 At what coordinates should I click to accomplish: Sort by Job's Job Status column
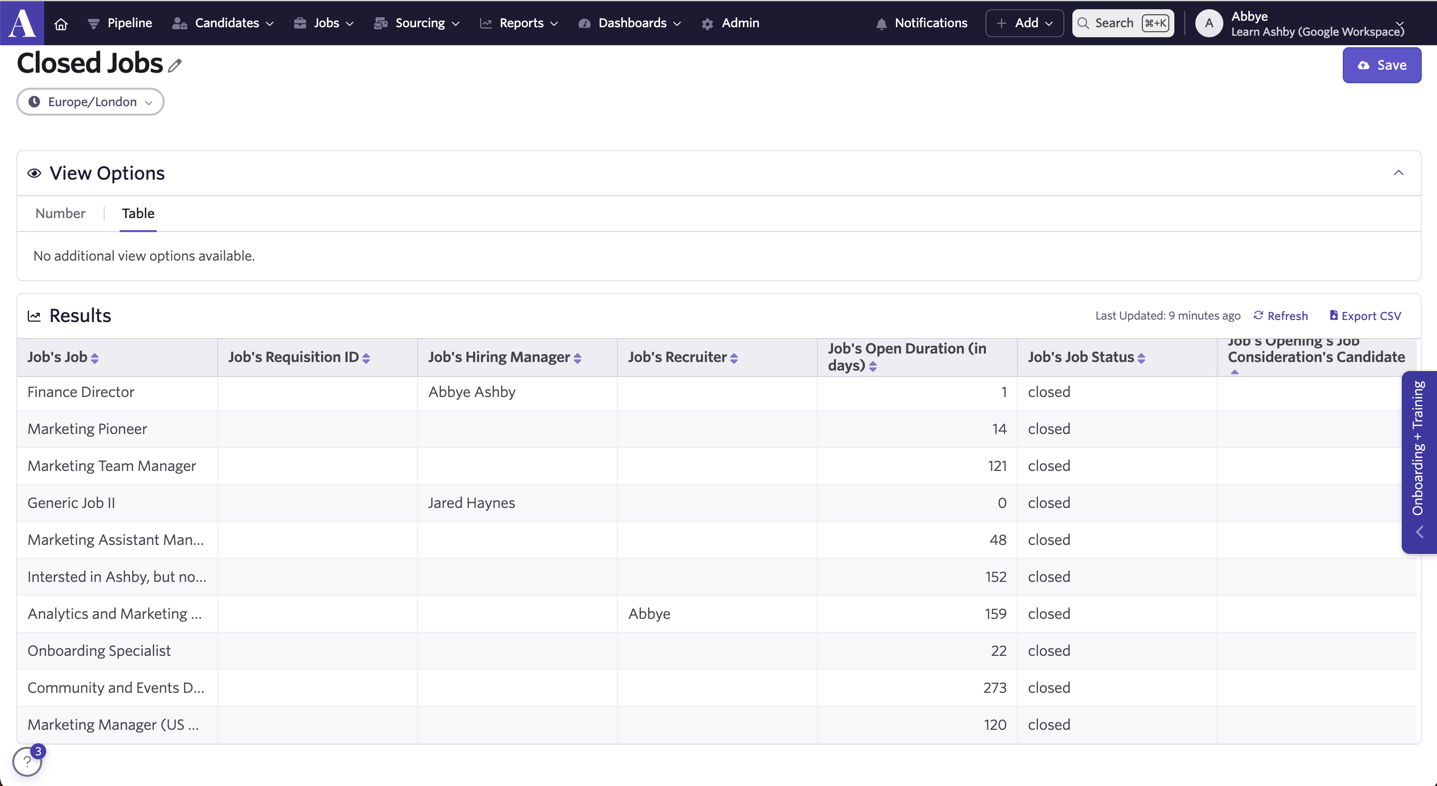1141,358
